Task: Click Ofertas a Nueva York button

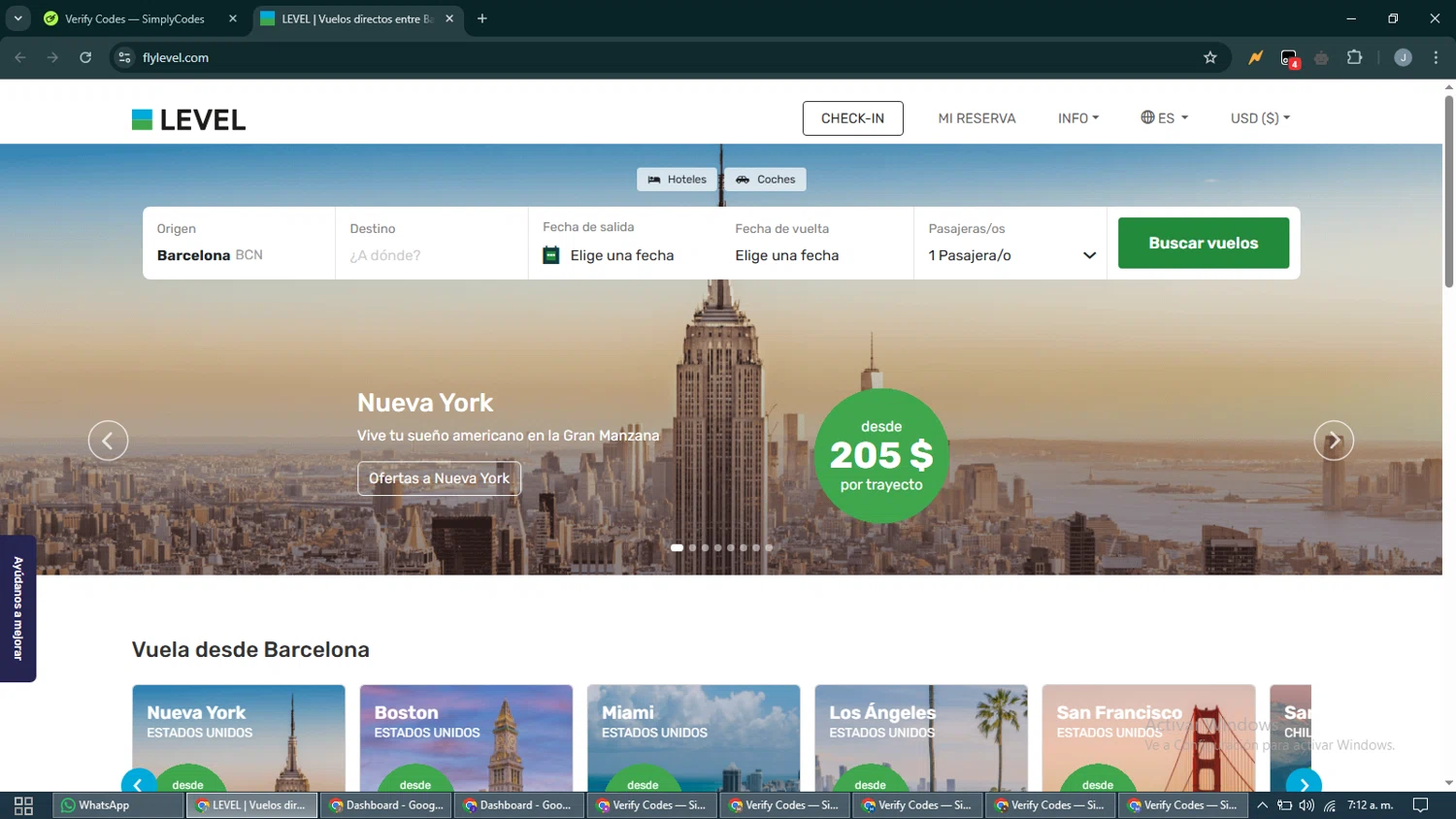Action: point(439,478)
